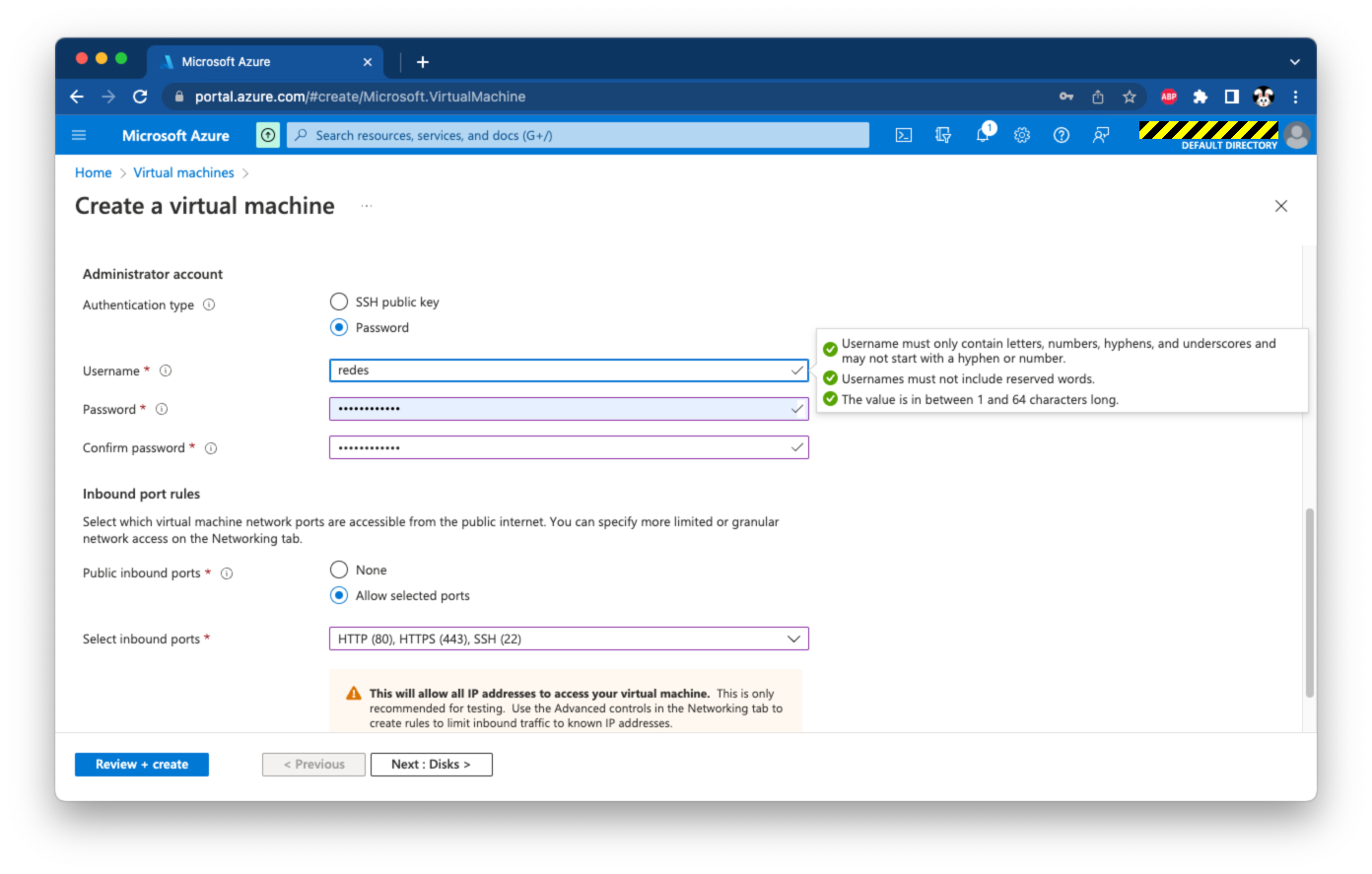The height and width of the screenshot is (874, 1372).
Task: Select SSH public key authentication
Action: (339, 302)
